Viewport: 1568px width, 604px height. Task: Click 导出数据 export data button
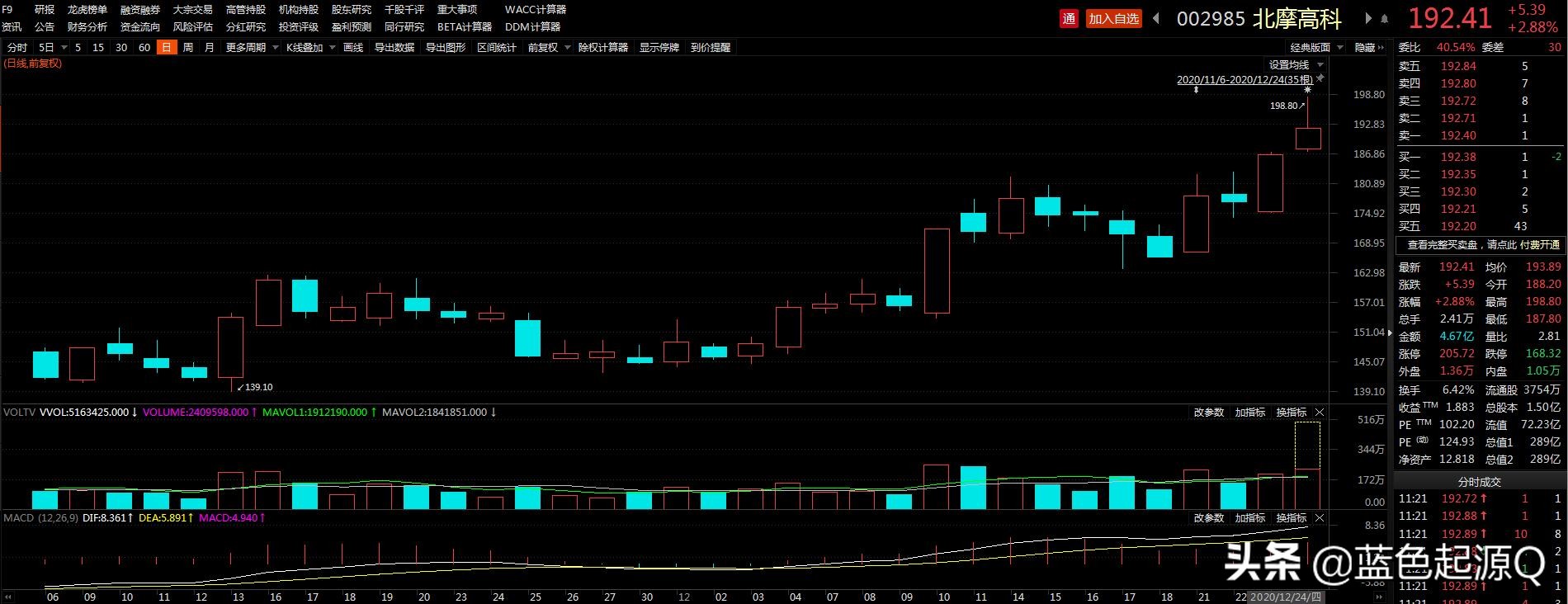[394, 48]
